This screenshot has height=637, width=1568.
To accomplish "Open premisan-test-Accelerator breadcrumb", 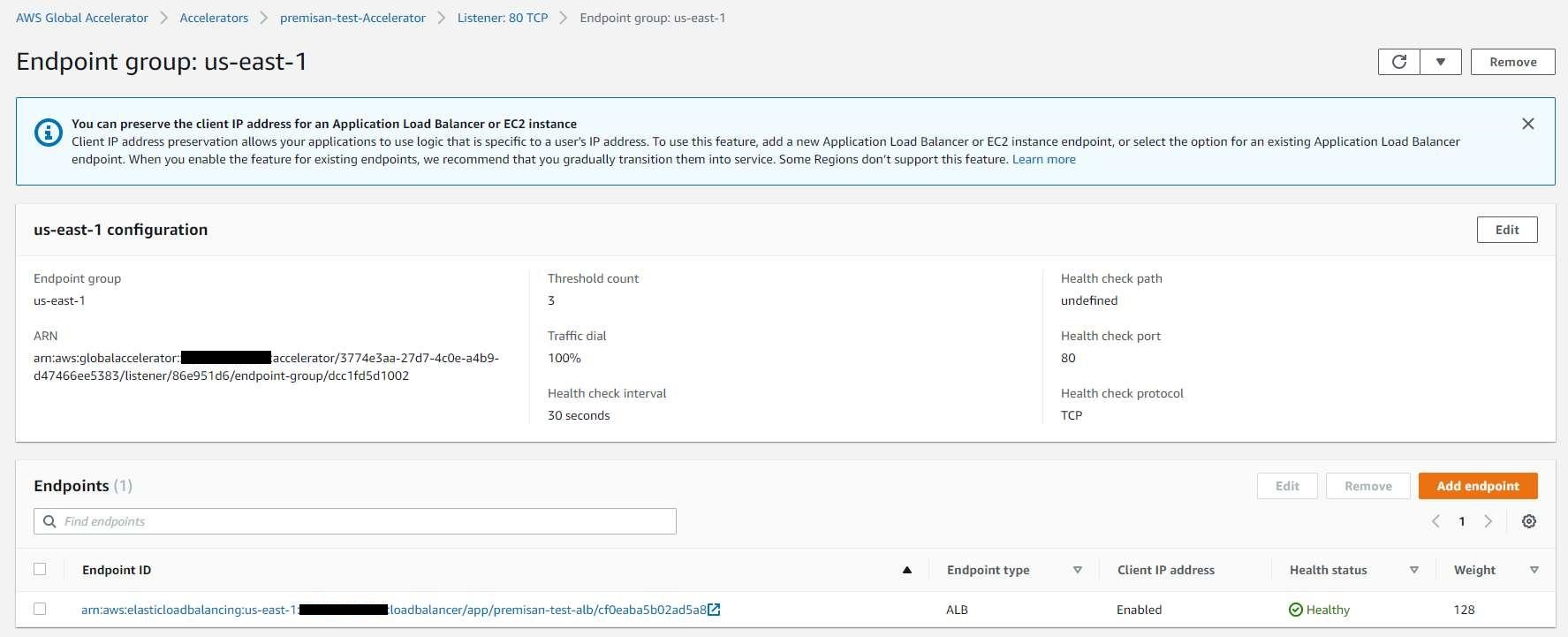I will (x=352, y=18).
